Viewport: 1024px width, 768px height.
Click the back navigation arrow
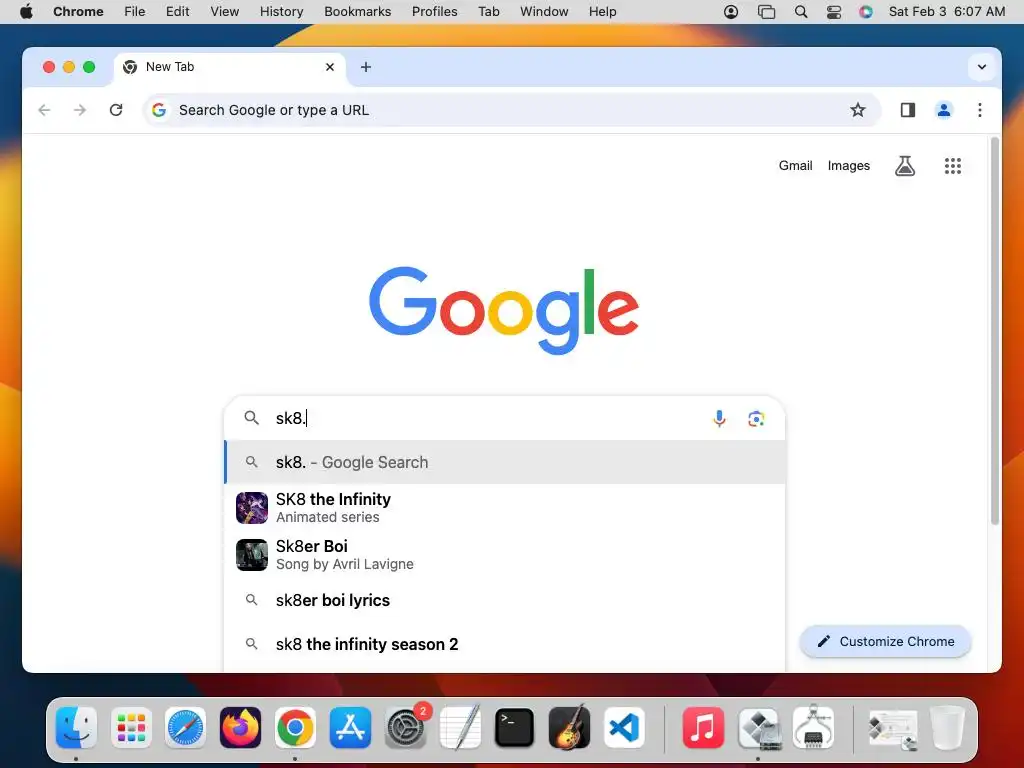coord(44,110)
